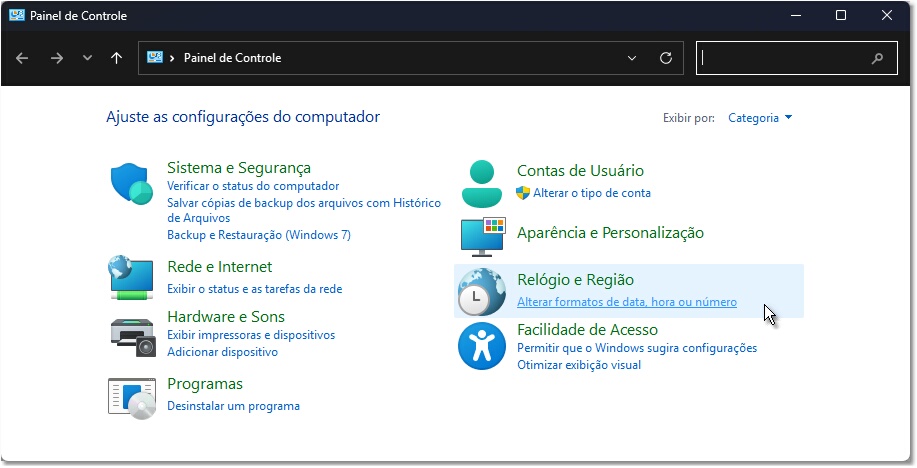Screen dimensions: 917x468
Task: Open the Exibir por Categoria dropdown
Action: tap(760, 118)
